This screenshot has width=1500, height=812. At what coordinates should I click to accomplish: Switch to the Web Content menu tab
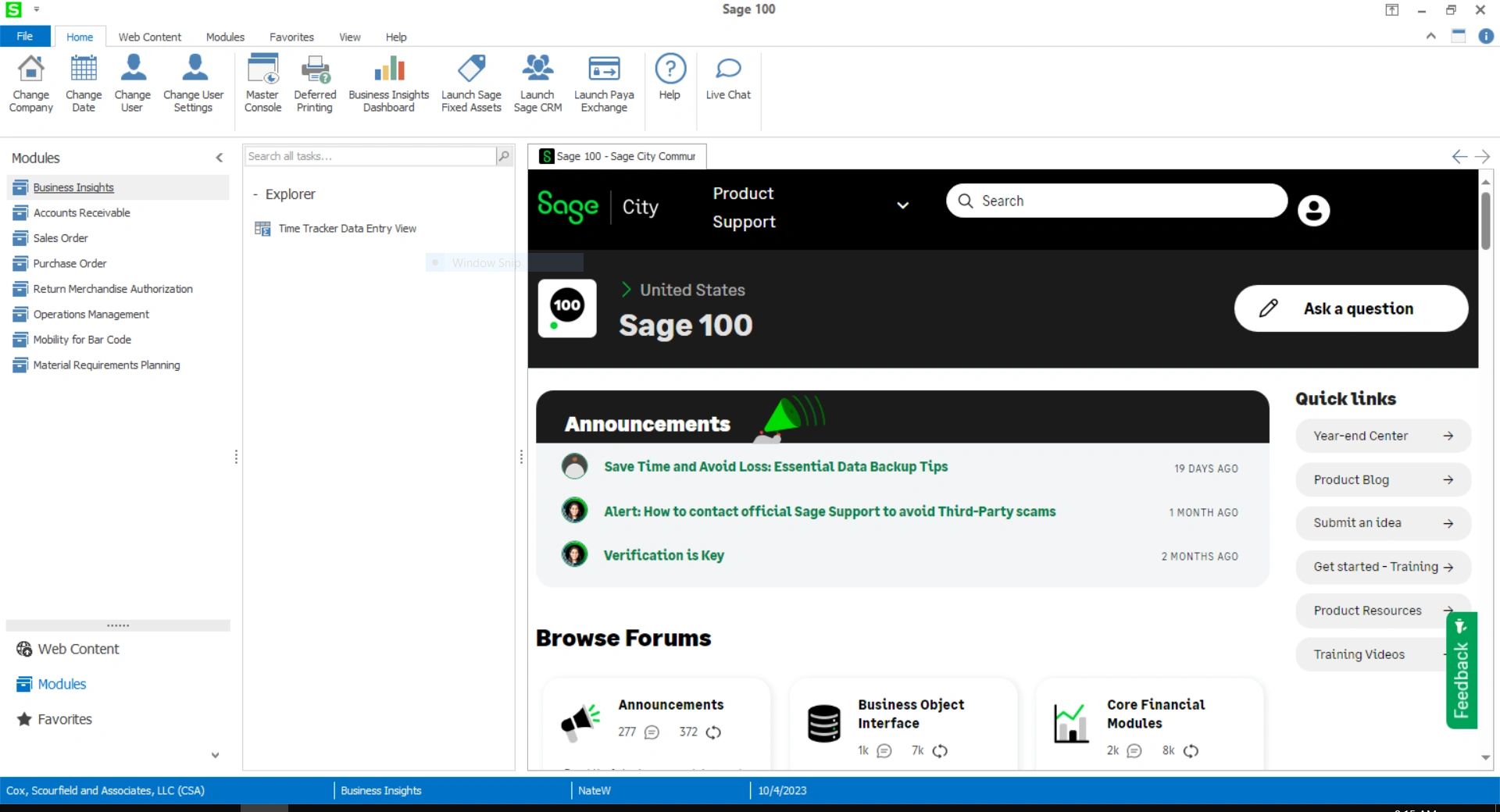[149, 37]
